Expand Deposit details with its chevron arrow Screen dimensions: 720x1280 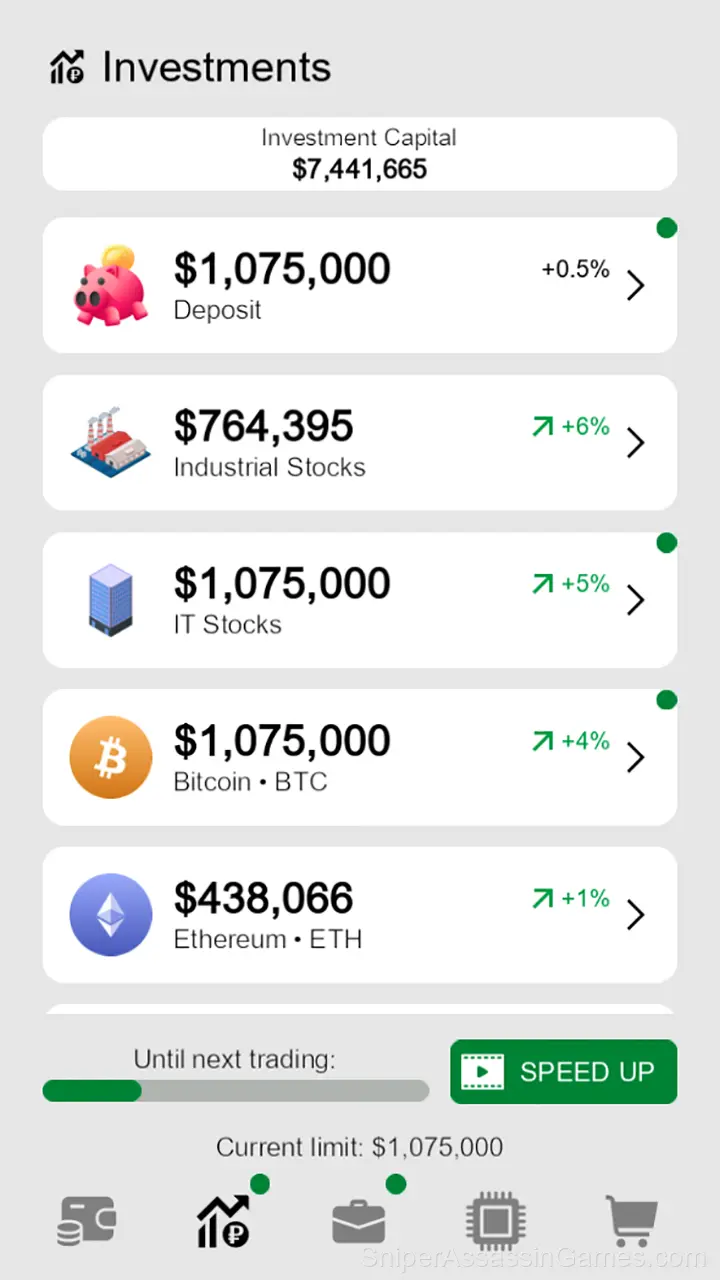click(x=636, y=286)
